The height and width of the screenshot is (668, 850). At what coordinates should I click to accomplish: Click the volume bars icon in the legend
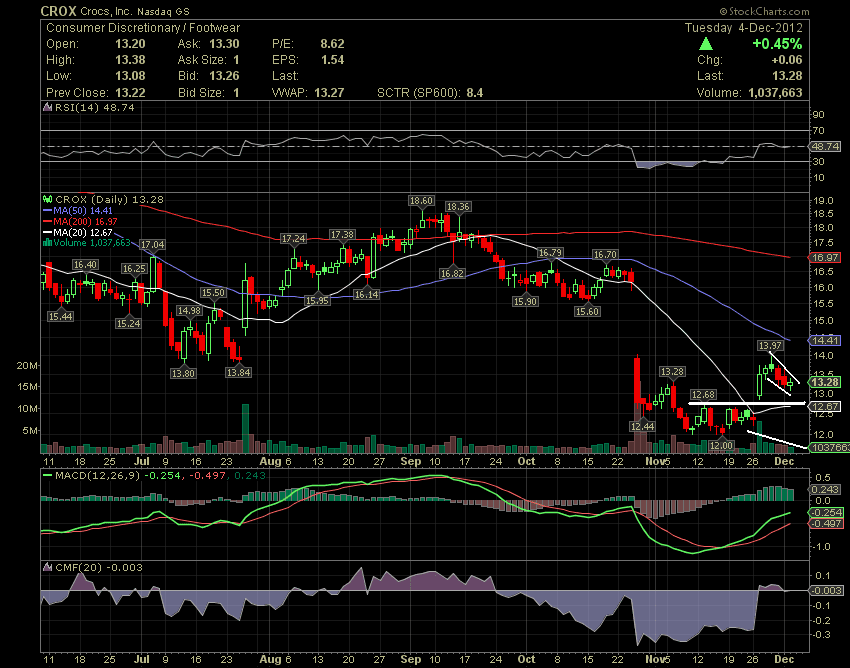point(47,242)
